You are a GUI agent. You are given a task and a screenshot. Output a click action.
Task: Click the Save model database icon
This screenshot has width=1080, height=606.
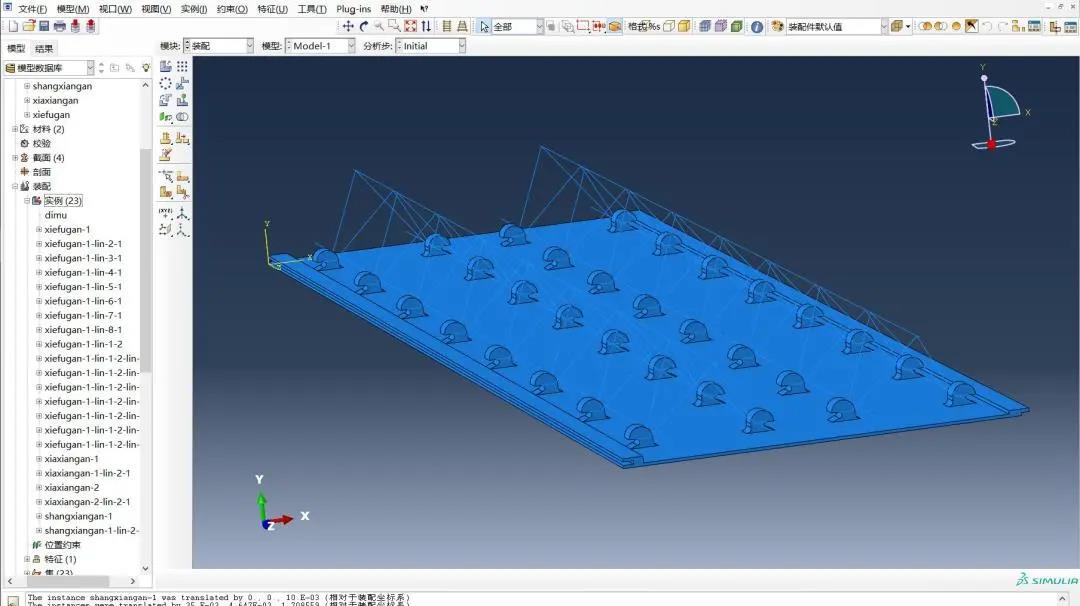pos(44,26)
